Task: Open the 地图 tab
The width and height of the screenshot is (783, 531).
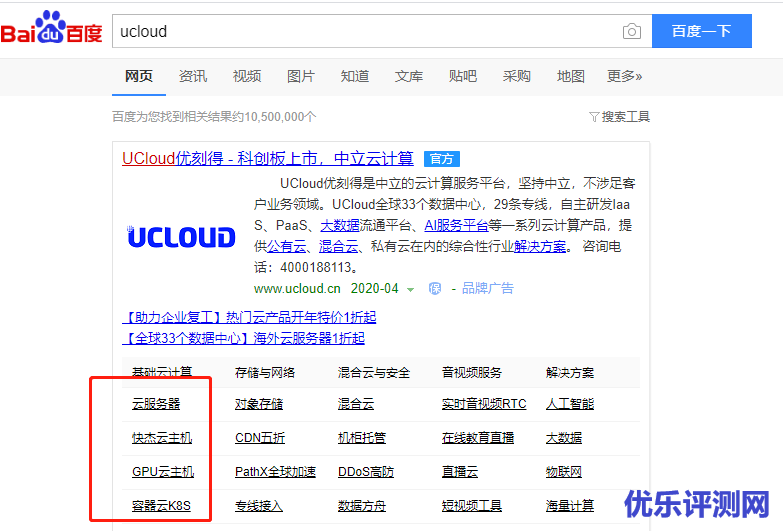Action: (570, 76)
